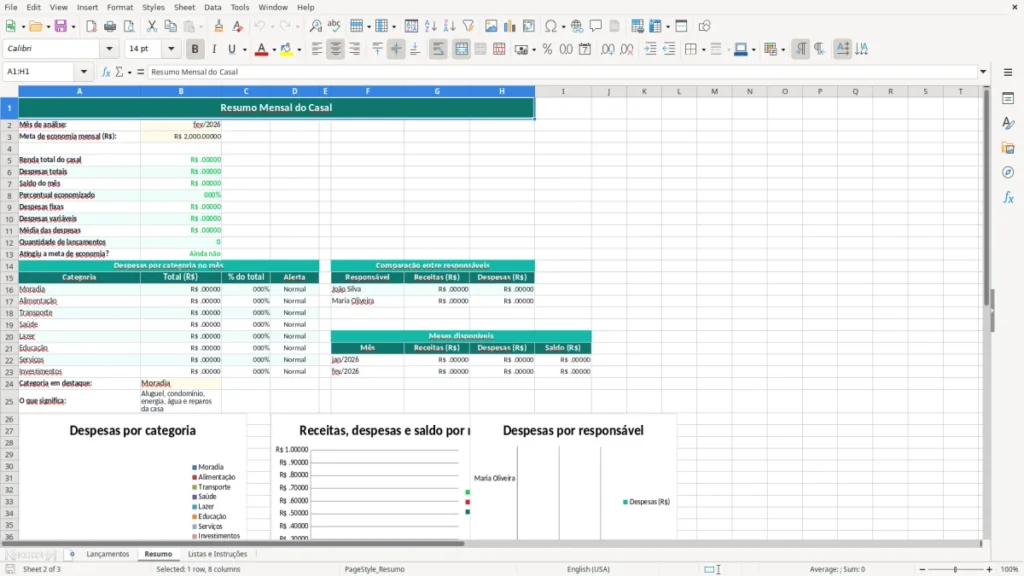Select row 14 header
1024x576 pixels.
(x=9, y=266)
